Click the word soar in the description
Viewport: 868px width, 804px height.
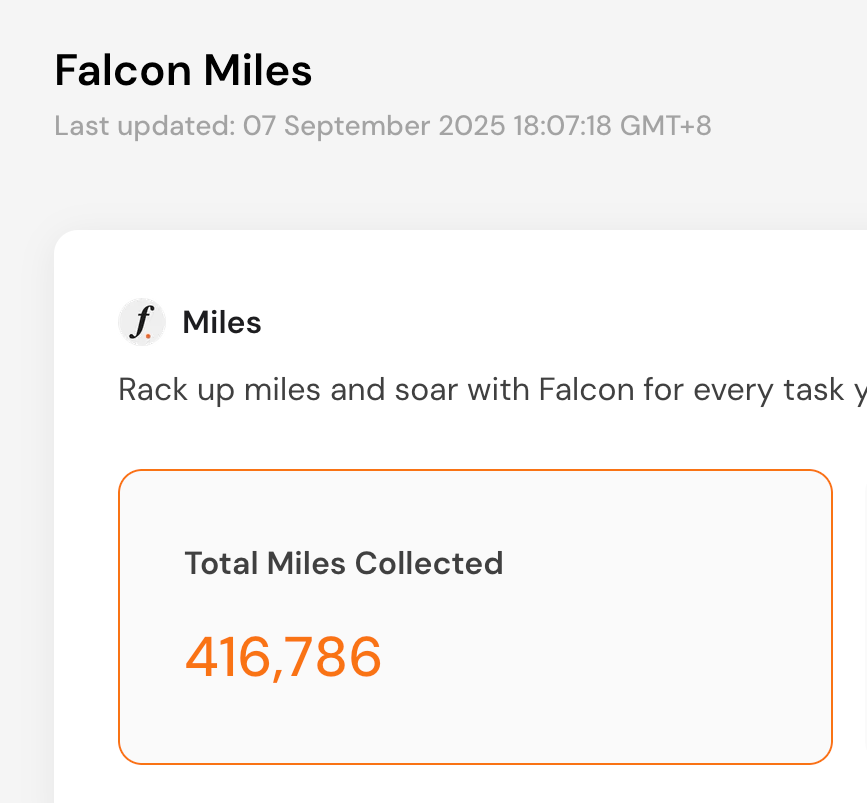426,389
